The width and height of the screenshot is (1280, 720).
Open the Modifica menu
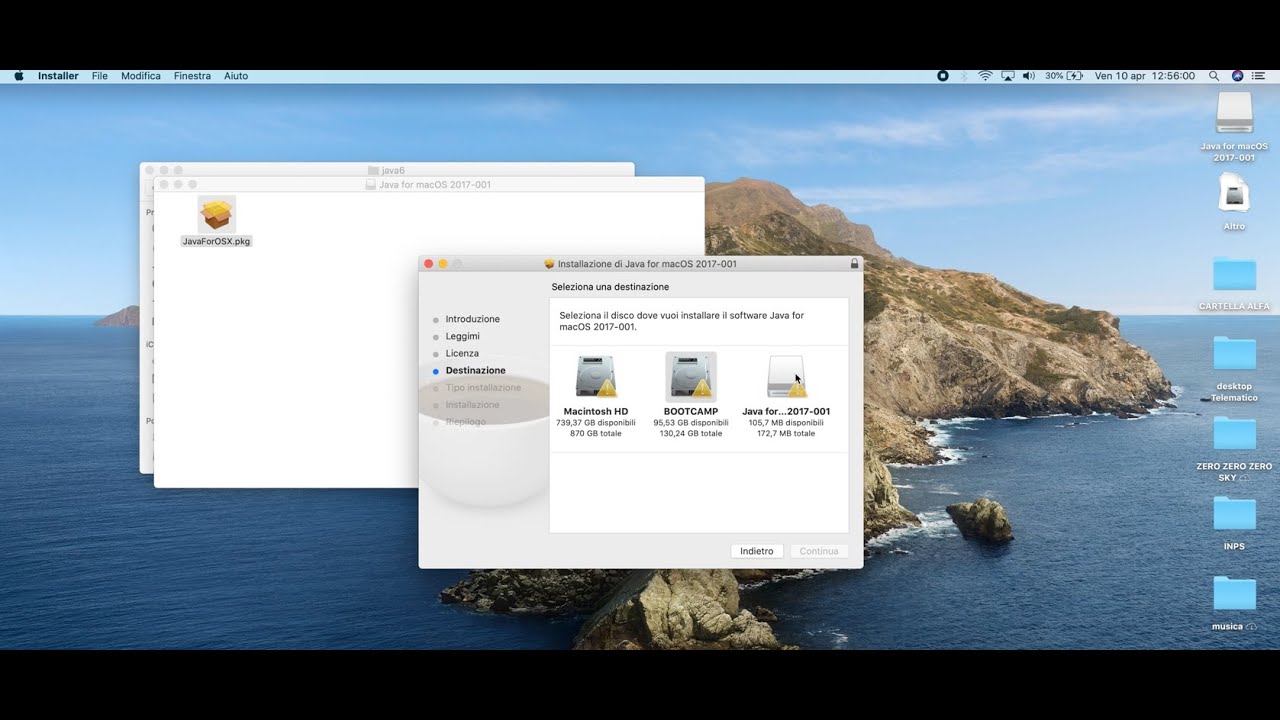tap(141, 76)
